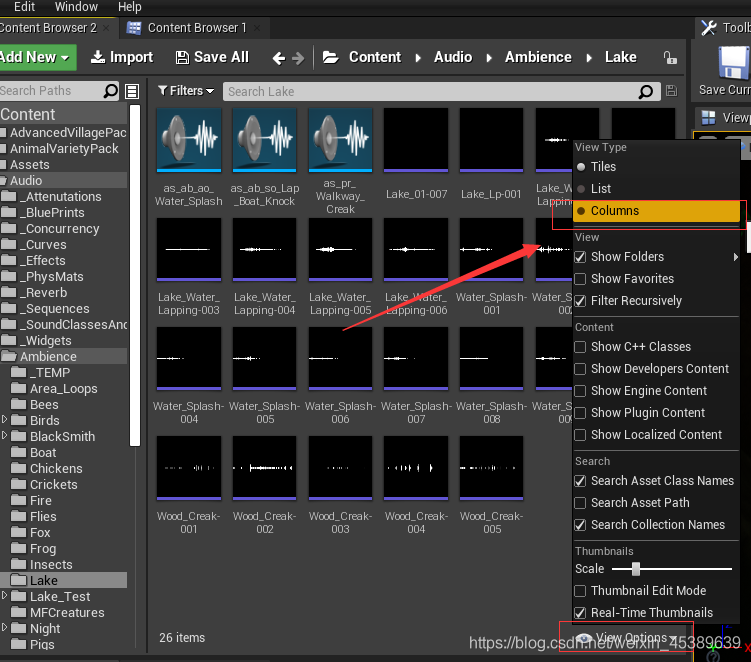This screenshot has width=751, height=662.
Task: Toggle Search Asset Class Names checkbox
Action: (580, 481)
